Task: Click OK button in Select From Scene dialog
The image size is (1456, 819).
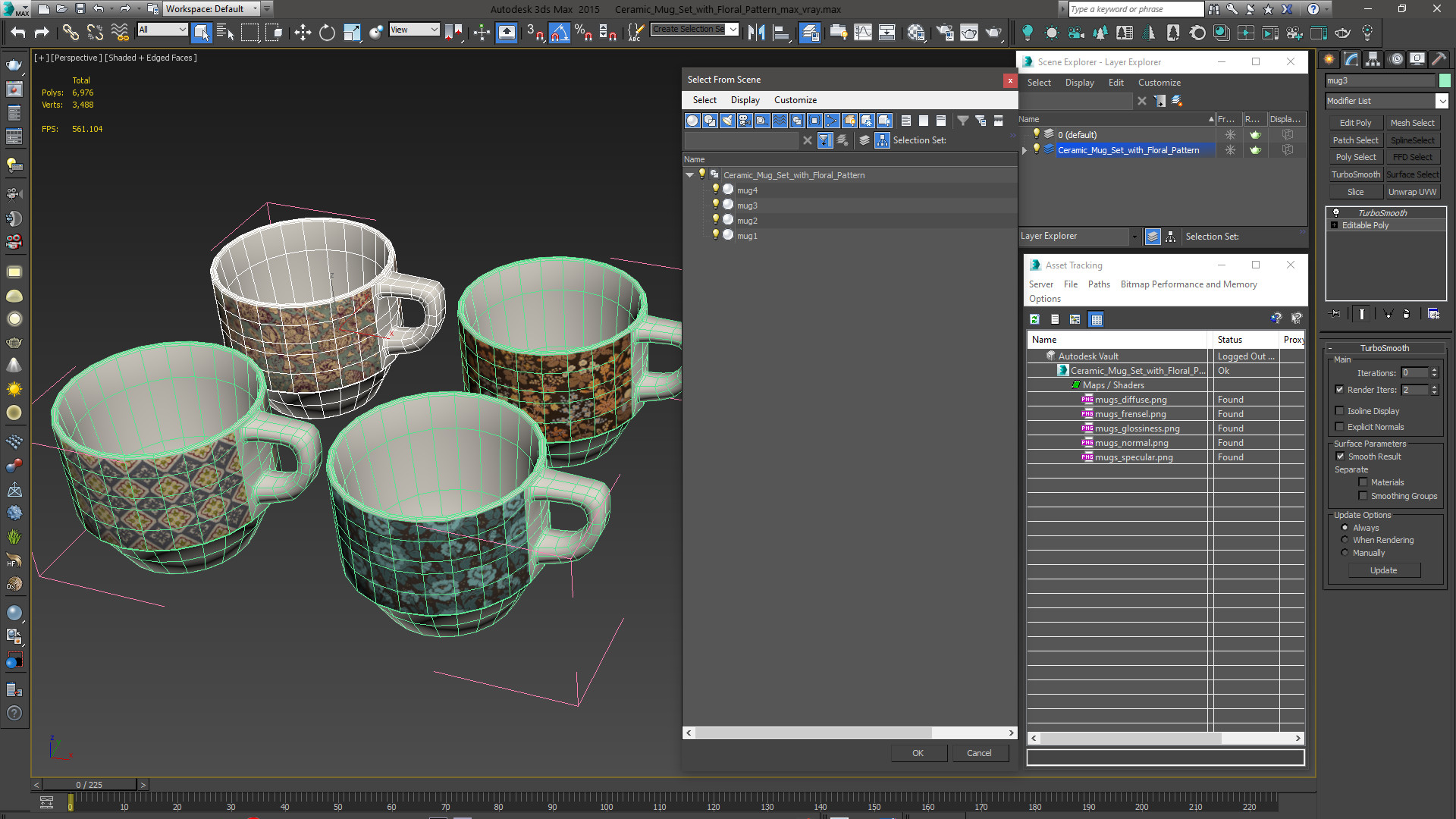Action: (x=918, y=753)
